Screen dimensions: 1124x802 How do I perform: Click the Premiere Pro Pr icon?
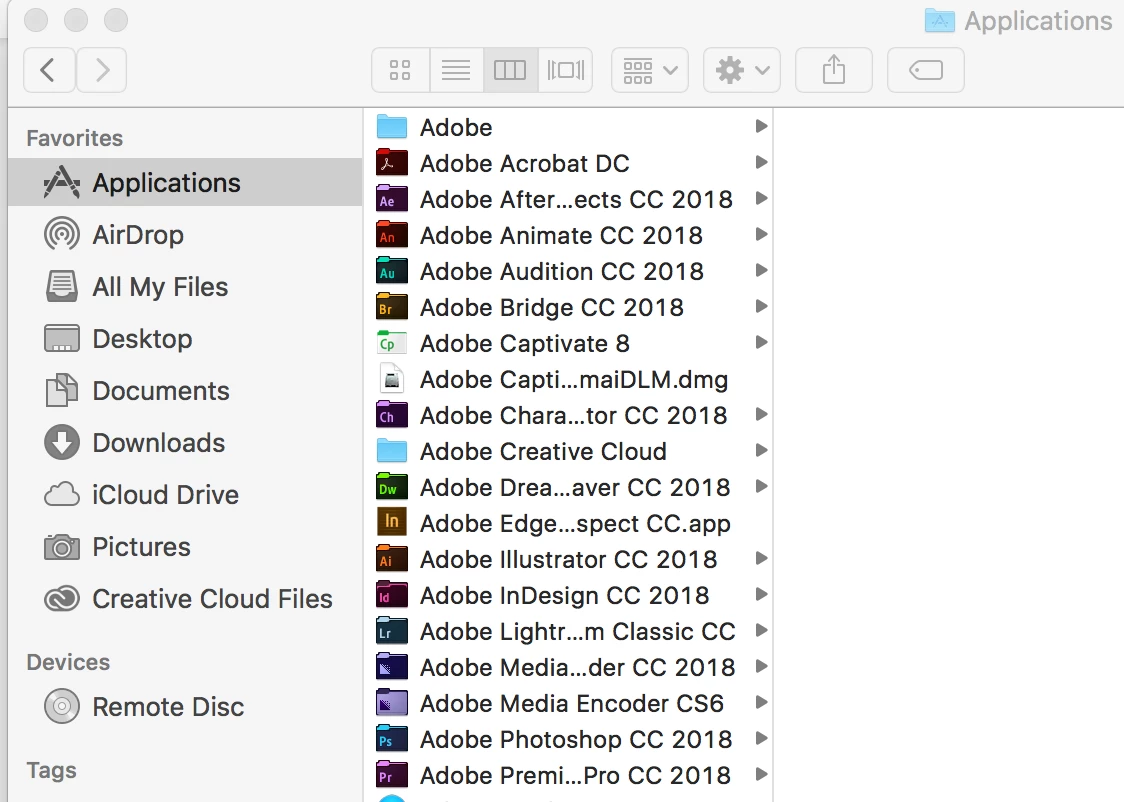click(x=392, y=775)
